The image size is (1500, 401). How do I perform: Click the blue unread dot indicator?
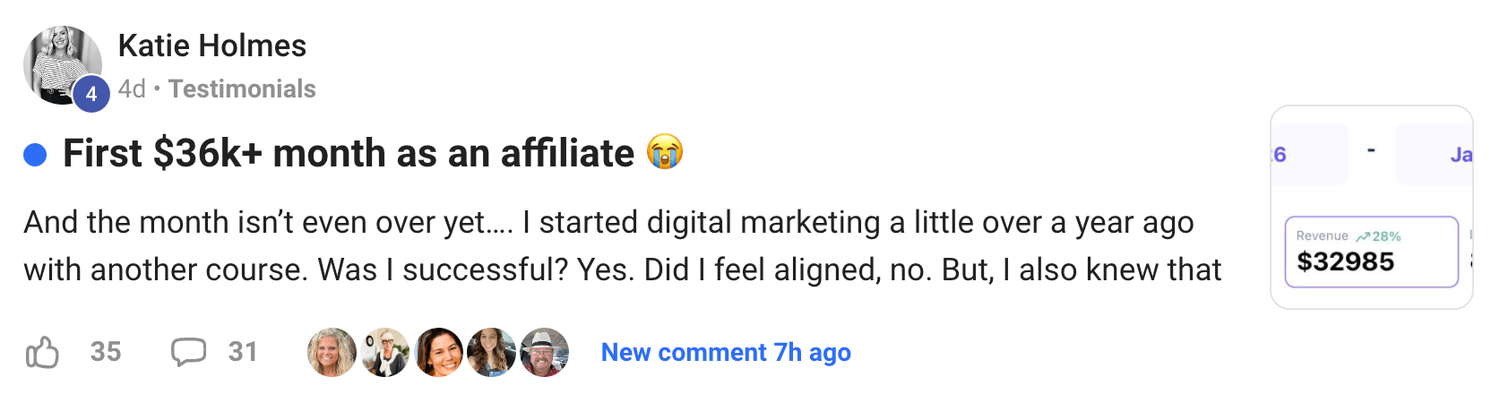[x=35, y=154]
